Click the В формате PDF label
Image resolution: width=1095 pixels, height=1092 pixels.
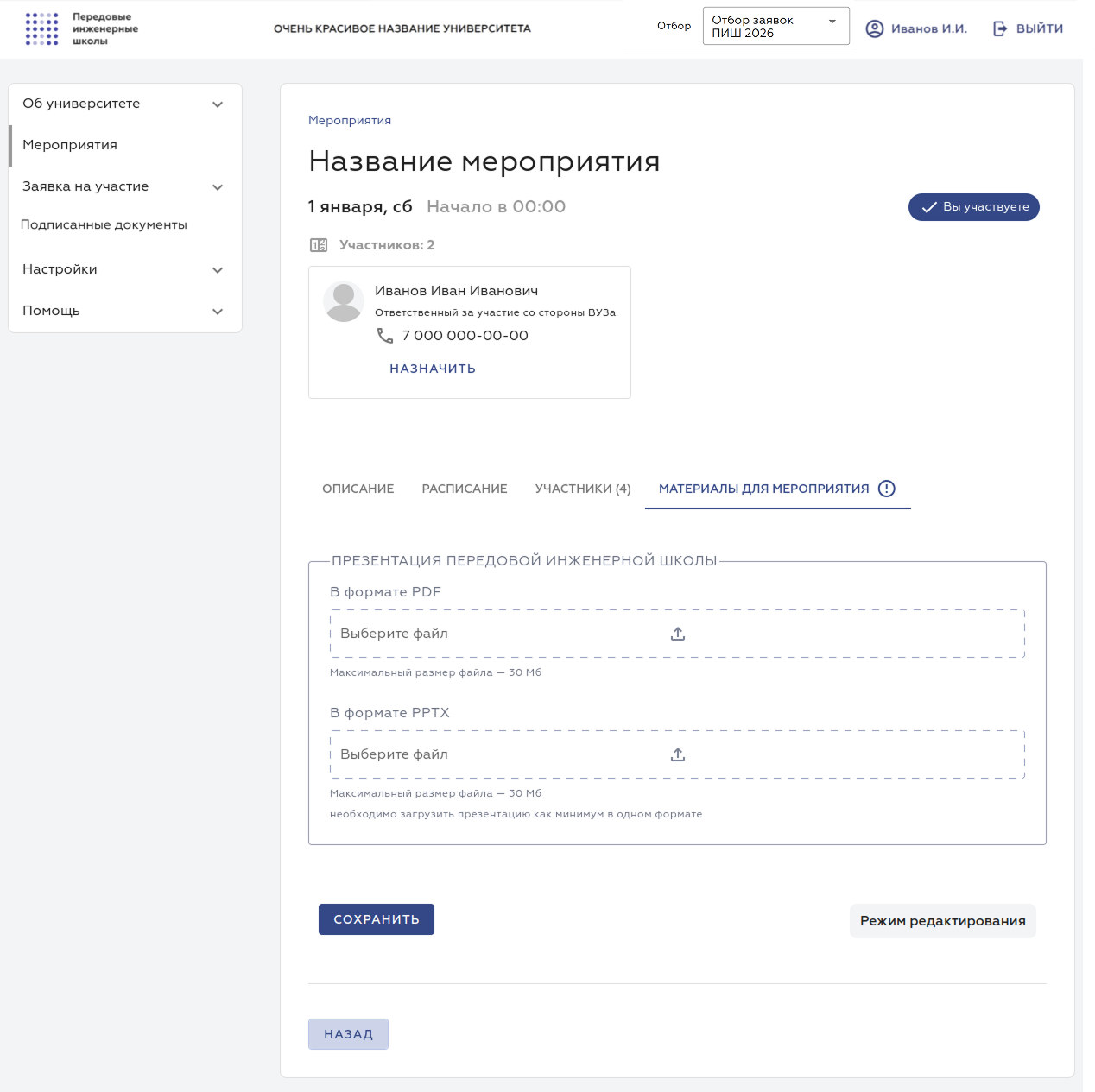pyautogui.click(x=385, y=592)
